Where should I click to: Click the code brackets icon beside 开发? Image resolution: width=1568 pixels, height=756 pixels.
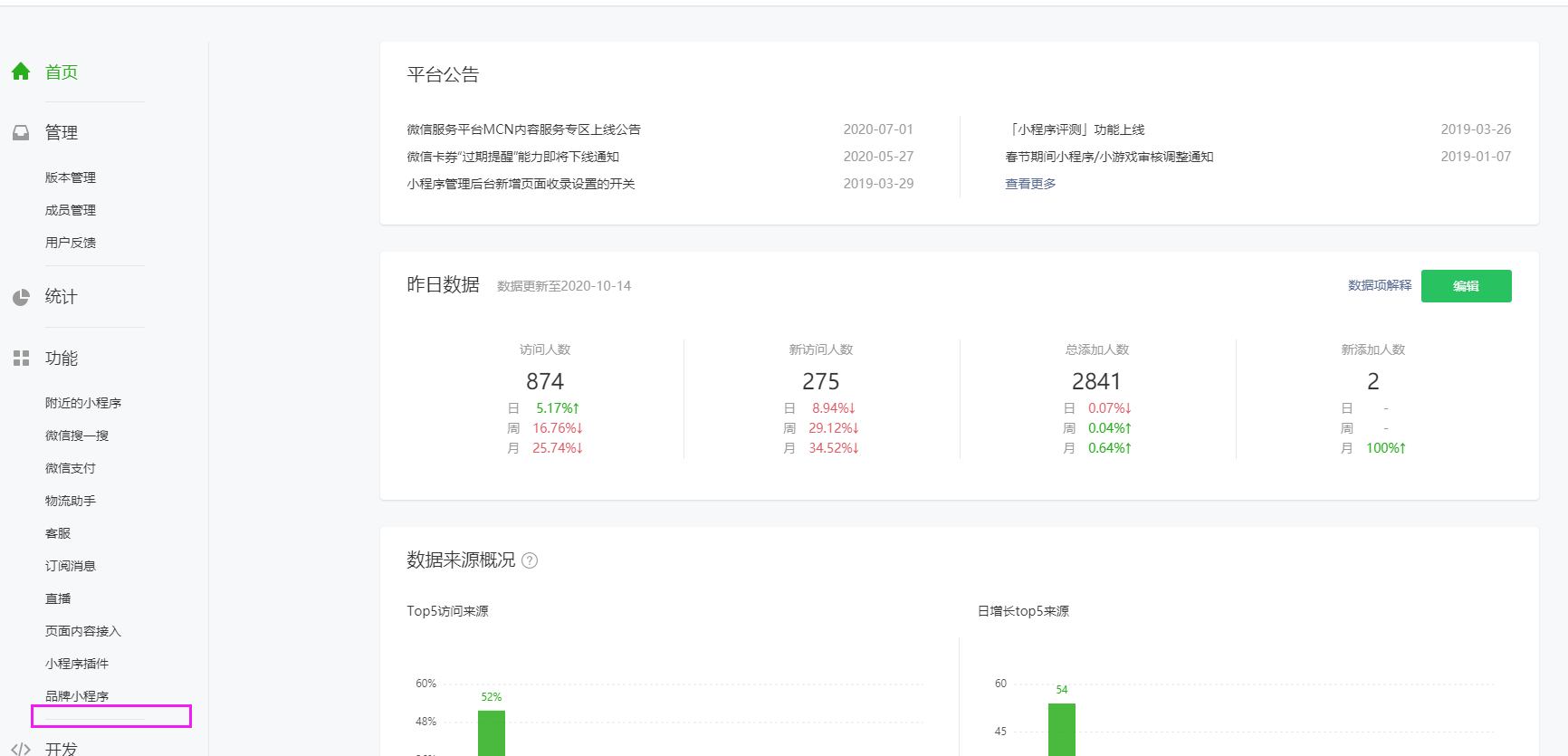pyautogui.click(x=21, y=750)
